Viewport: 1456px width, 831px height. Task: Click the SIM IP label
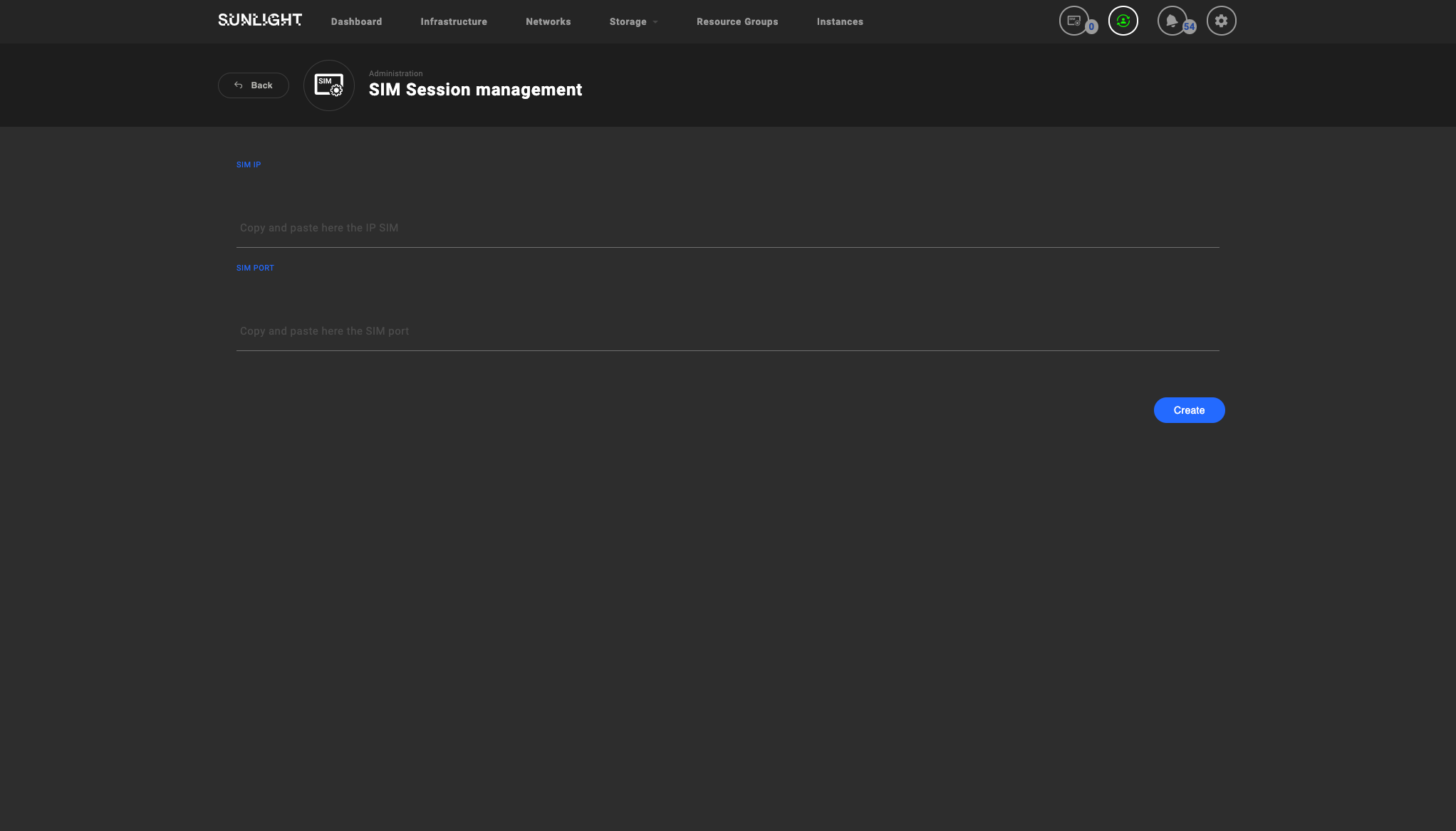point(249,164)
